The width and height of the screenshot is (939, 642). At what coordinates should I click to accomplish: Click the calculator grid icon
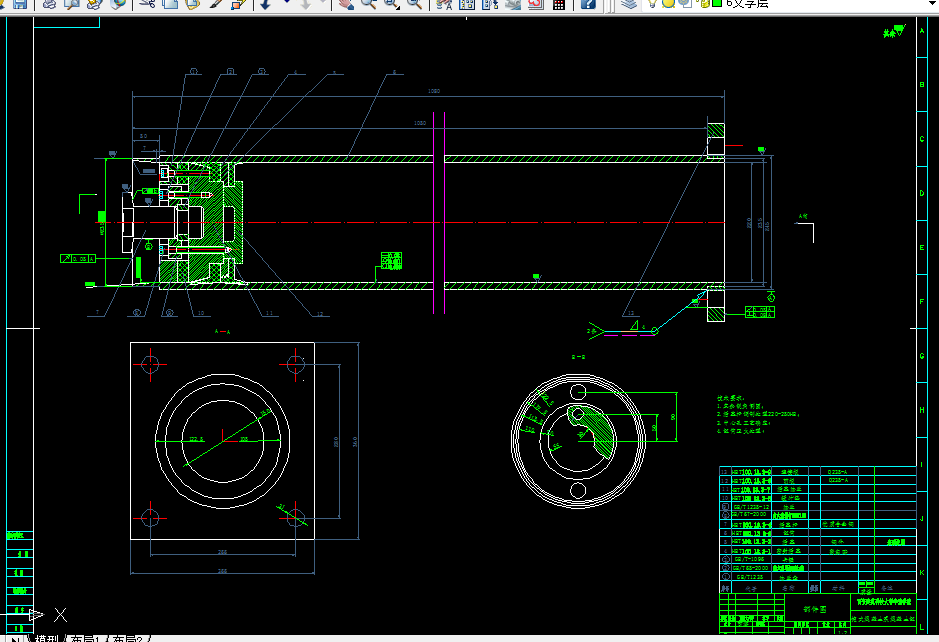pyautogui.click(x=560, y=5)
